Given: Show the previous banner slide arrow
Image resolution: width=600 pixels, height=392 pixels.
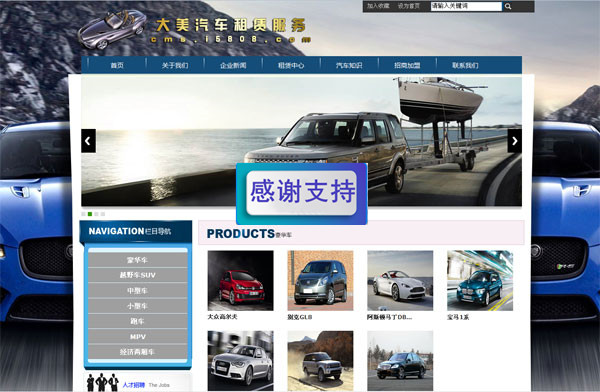Looking at the screenshot, I should coord(88,141).
